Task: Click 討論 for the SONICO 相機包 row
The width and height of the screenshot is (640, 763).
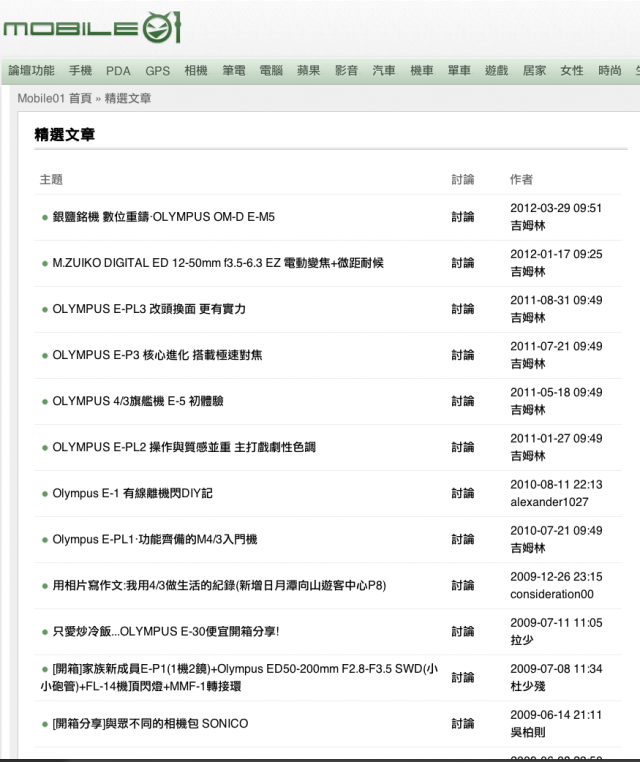Action: click(x=462, y=724)
